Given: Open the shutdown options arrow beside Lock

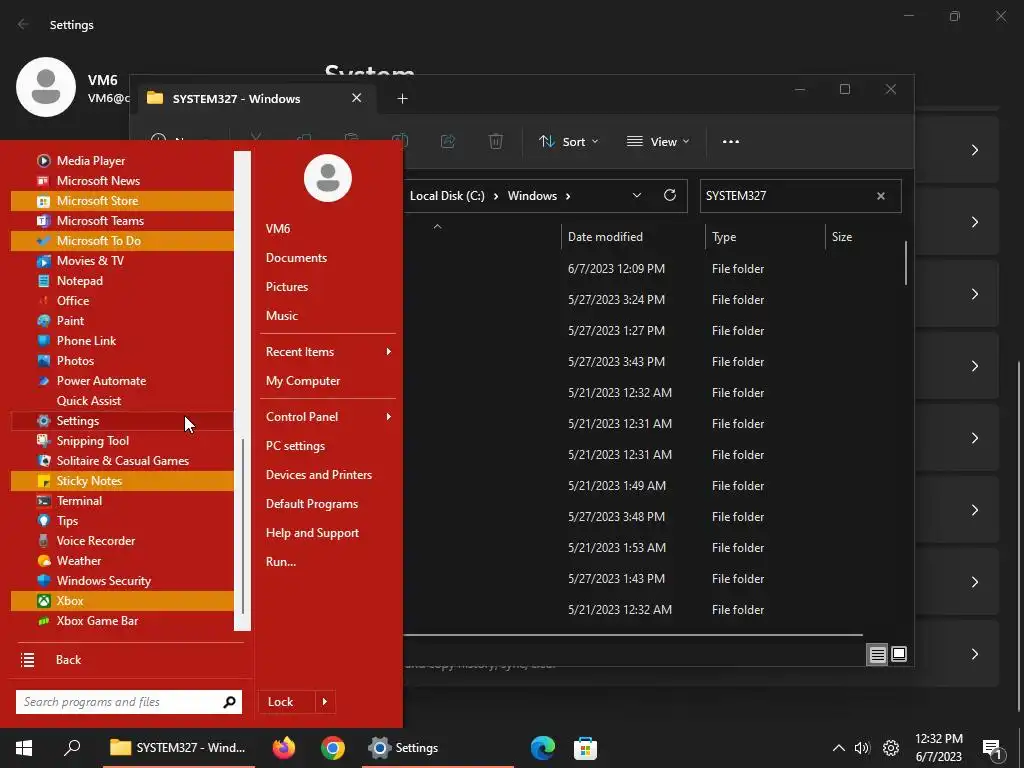Looking at the screenshot, I should tap(325, 702).
